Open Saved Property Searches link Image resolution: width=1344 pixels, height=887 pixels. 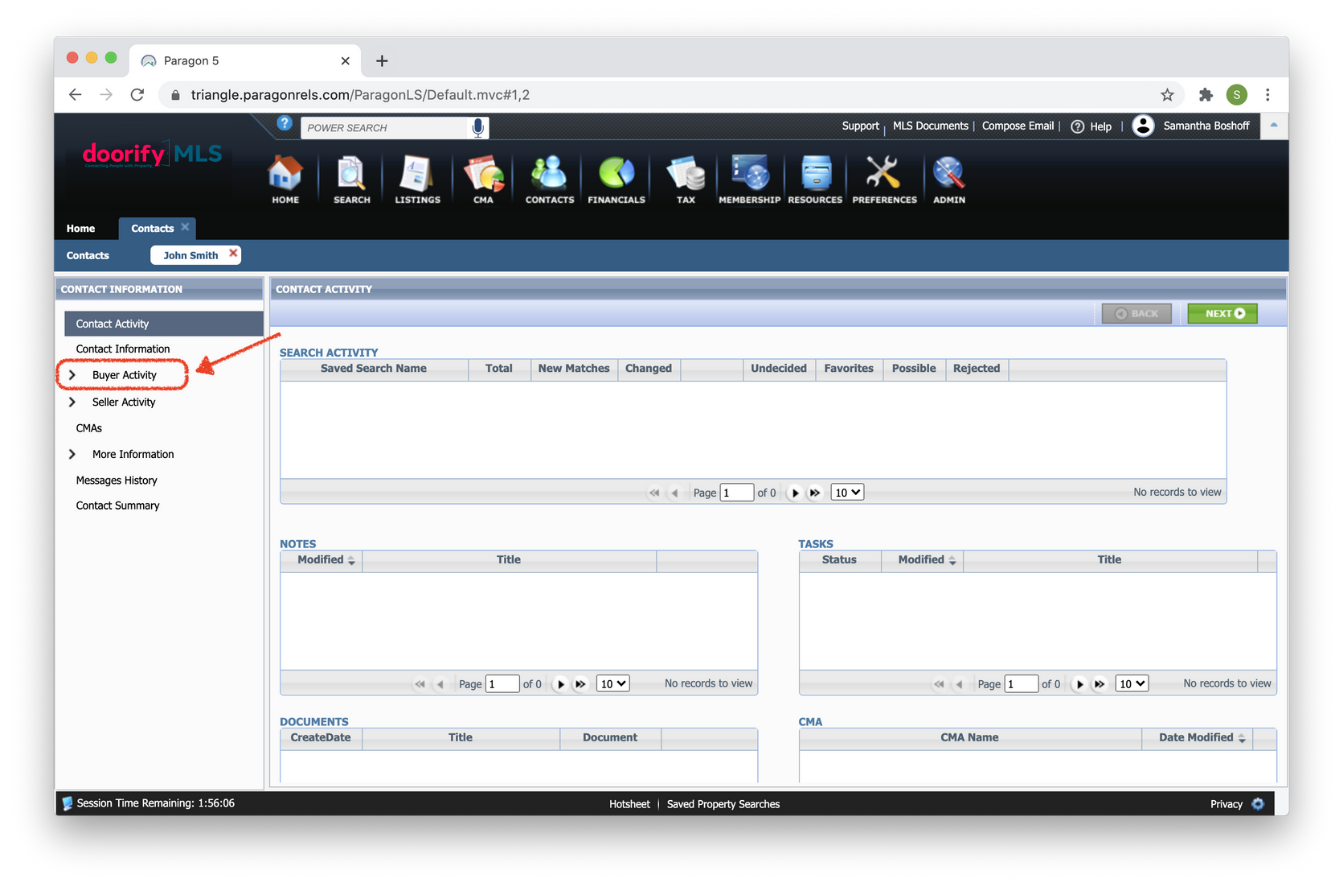point(723,804)
